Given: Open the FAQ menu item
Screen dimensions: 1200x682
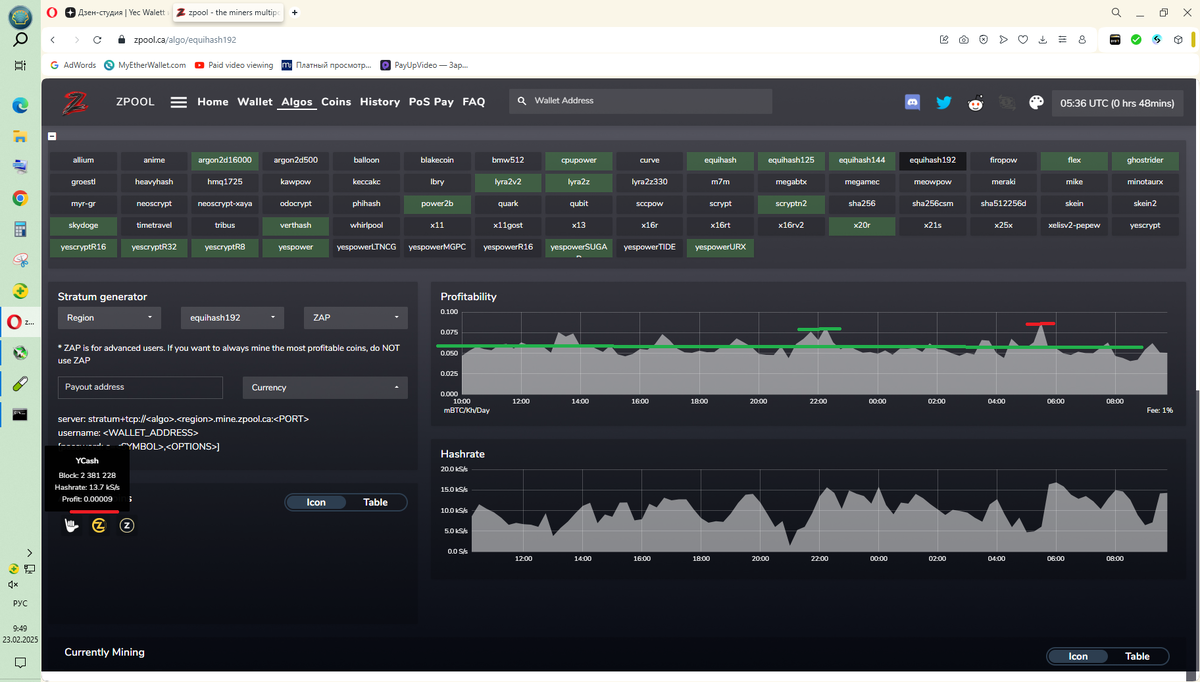Looking at the screenshot, I should click(x=474, y=102).
